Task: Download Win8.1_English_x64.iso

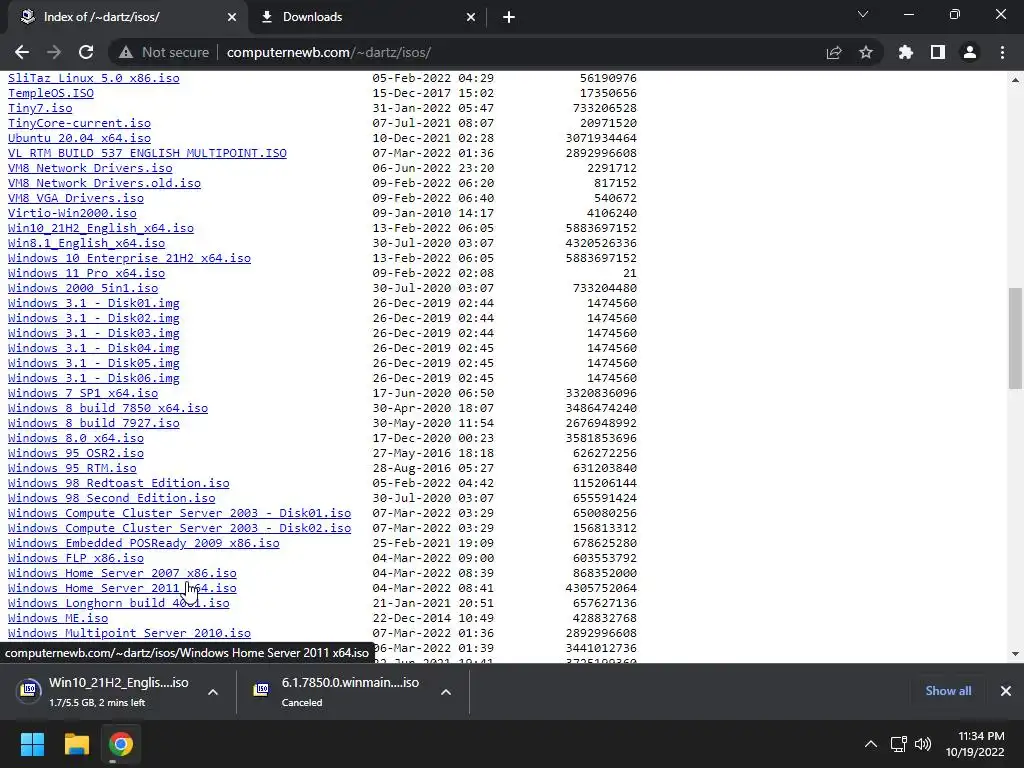Action: click(86, 243)
